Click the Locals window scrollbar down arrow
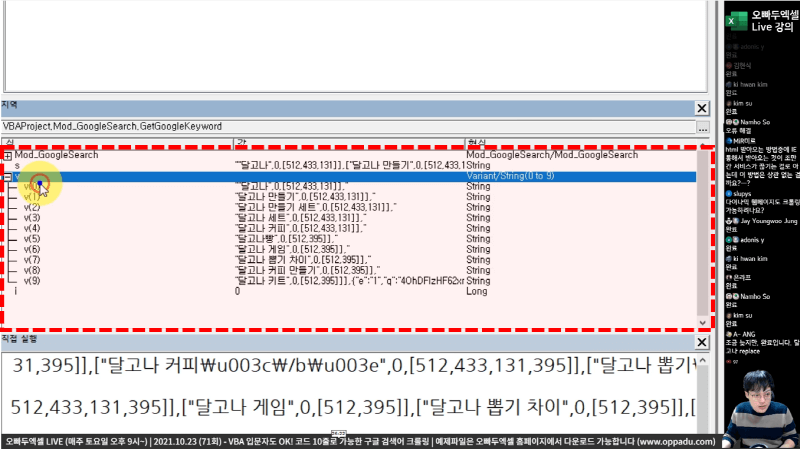Image resolution: width=800 pixels, height=450 pixels. [703, 322]
